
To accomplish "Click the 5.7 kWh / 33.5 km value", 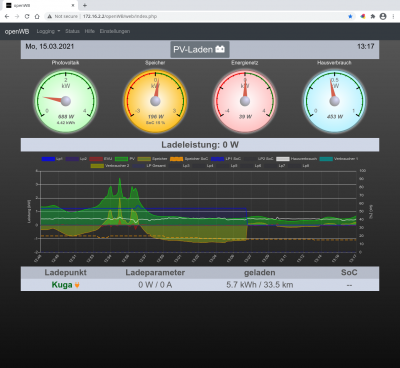I will (260, 285).
